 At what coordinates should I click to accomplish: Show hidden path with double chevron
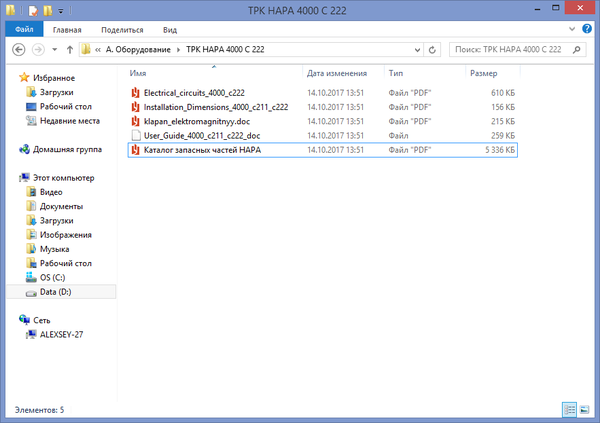(98, 50)
